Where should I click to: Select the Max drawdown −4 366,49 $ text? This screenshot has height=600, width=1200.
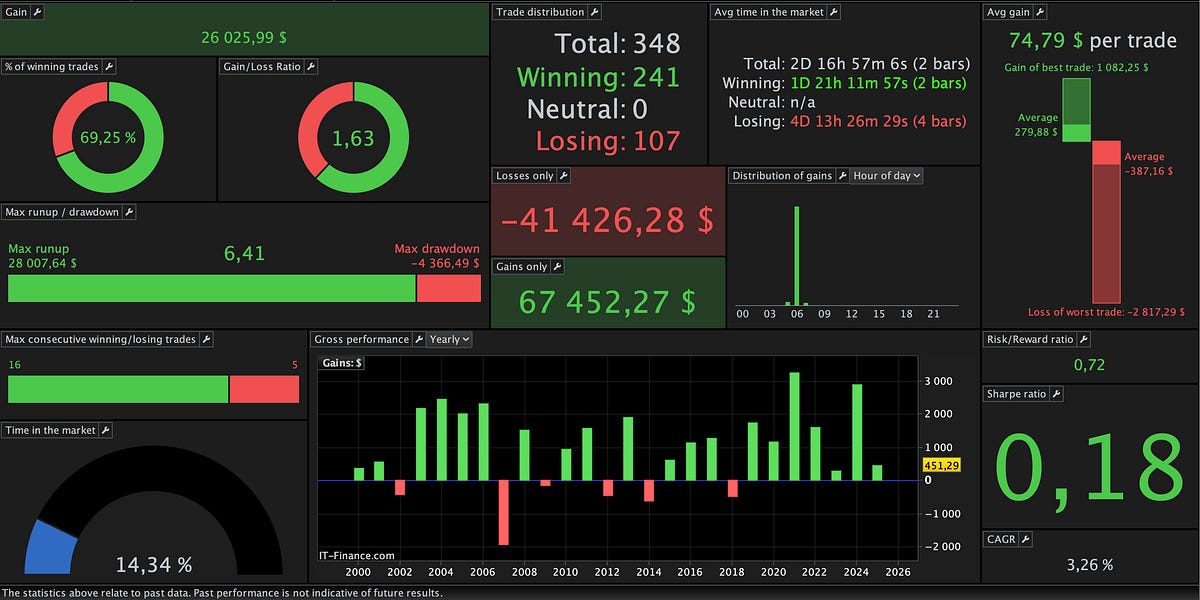tap(437, 256)
